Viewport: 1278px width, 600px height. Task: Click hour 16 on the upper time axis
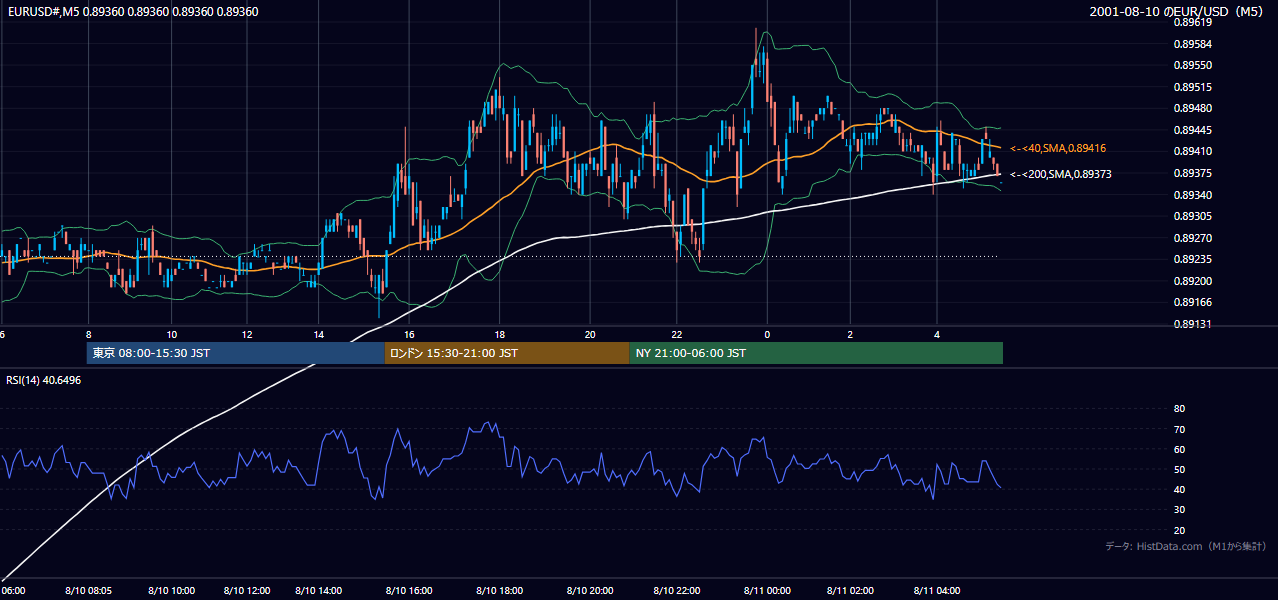click(409, 334)
